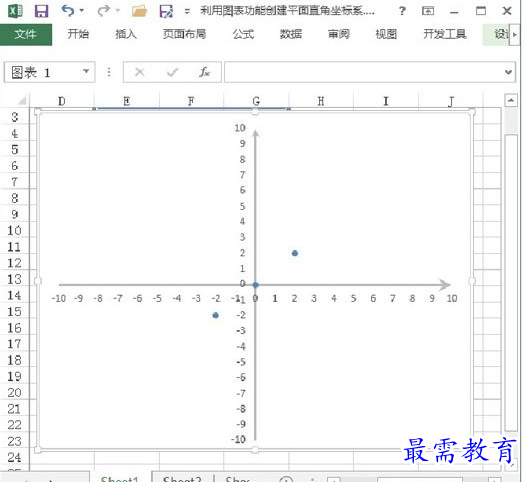
Task: Switch to the Sheet2 worksheet tab
Action: coord(182,478)
